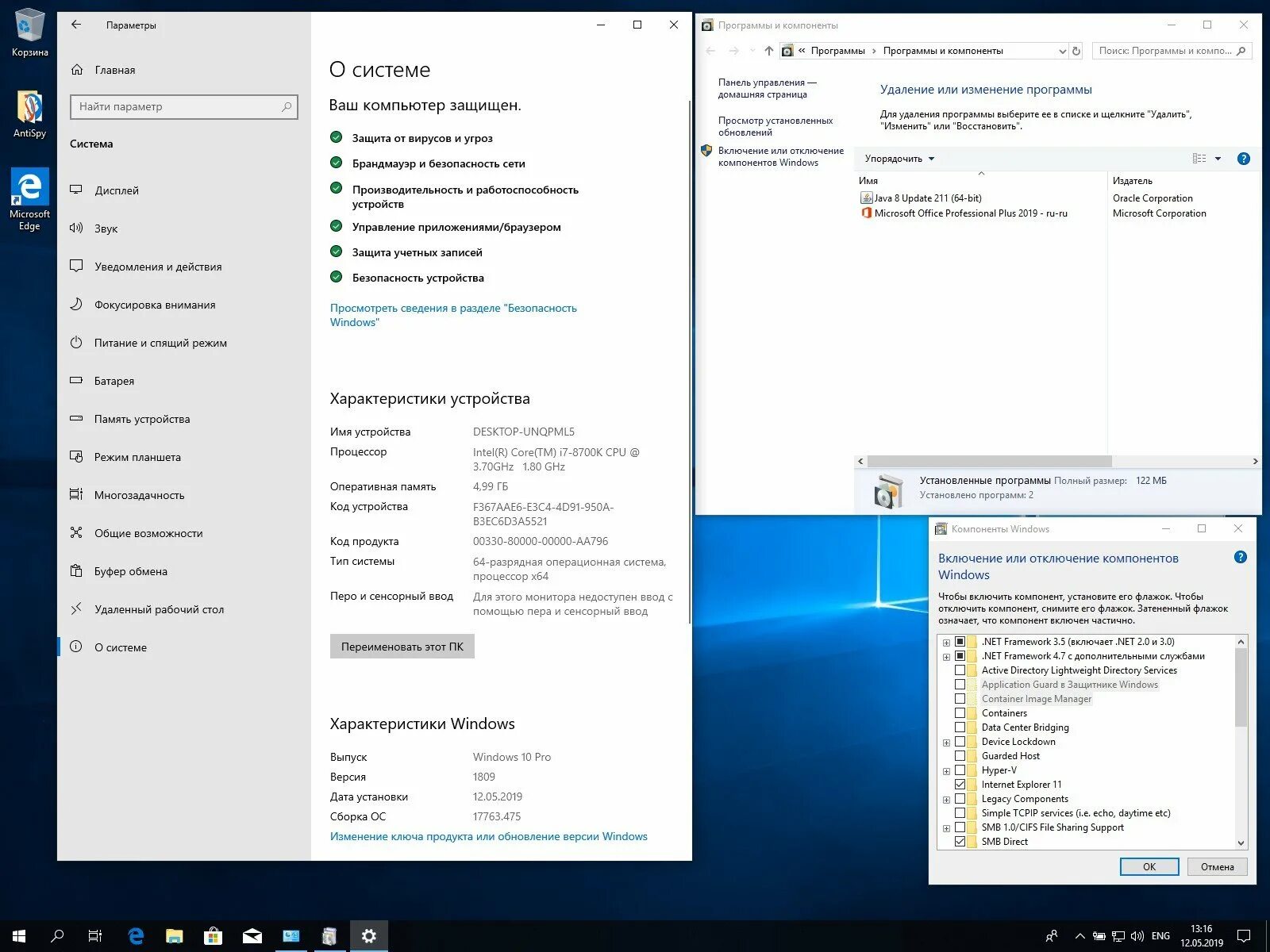Open Microsoft Store from the taskbar
This screenshot has width=1270, height=952.
coord(214,936)
